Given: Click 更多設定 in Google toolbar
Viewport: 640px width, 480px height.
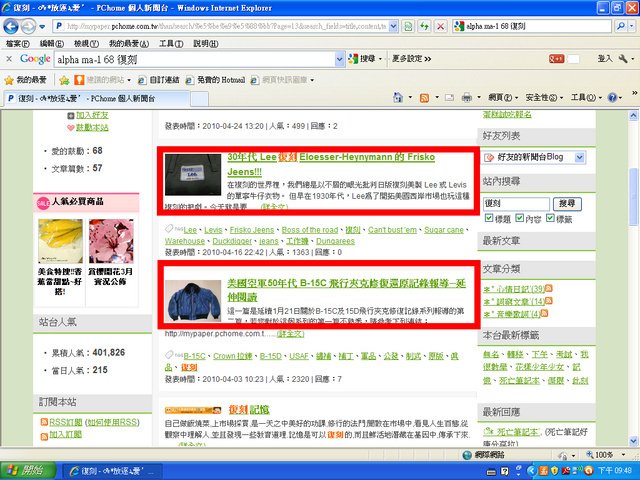Looking at the screenshot, I should (x=411, y=59).
